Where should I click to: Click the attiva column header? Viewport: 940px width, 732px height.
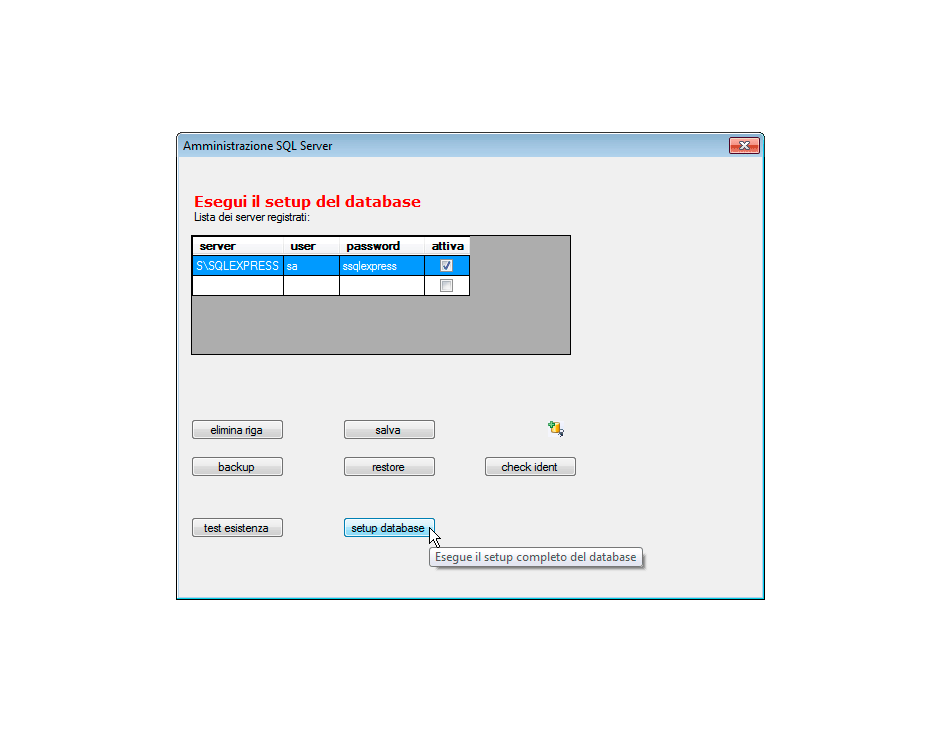click(447, 246)
